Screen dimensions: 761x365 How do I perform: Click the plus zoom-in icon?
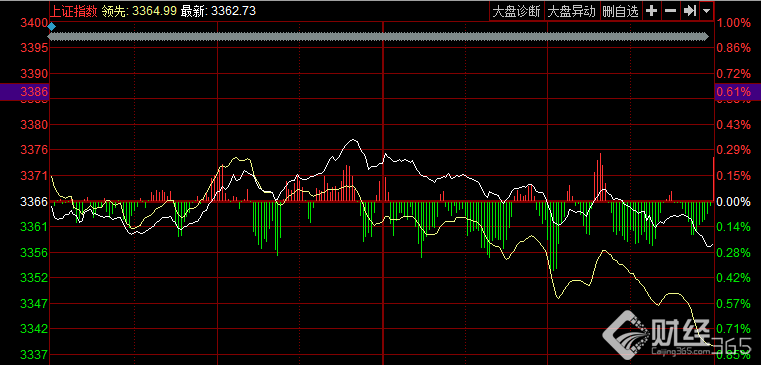(651, 11)
